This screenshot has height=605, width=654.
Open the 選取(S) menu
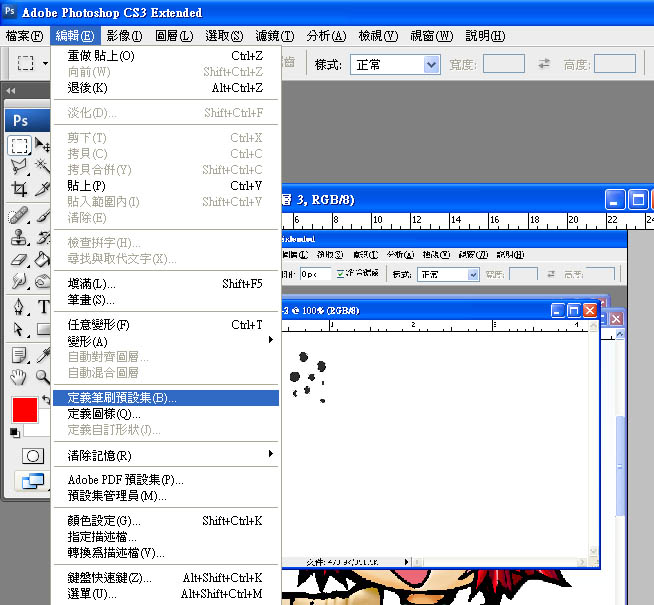coord(224,36)
